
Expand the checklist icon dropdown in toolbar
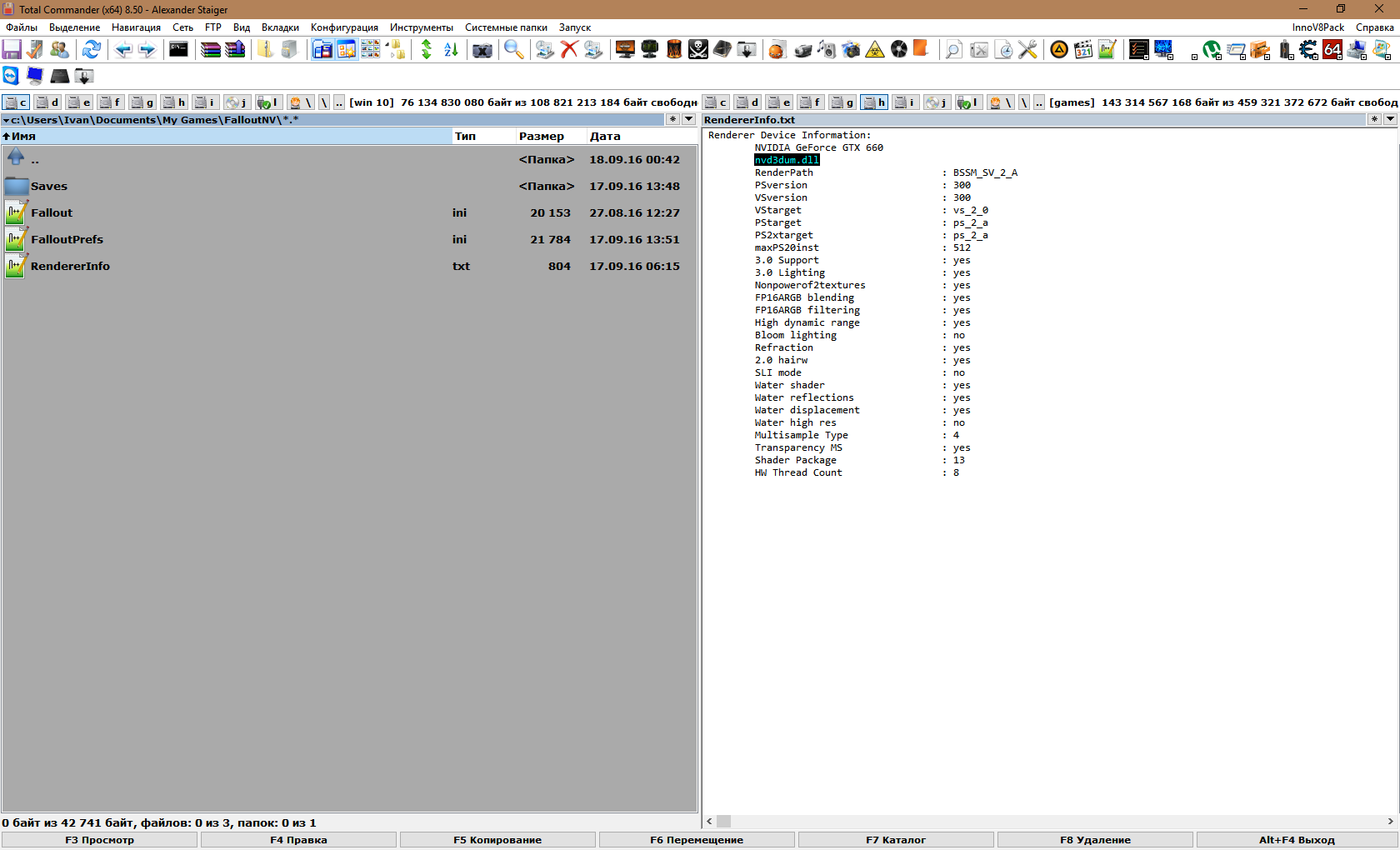(x=1146, y=57)
